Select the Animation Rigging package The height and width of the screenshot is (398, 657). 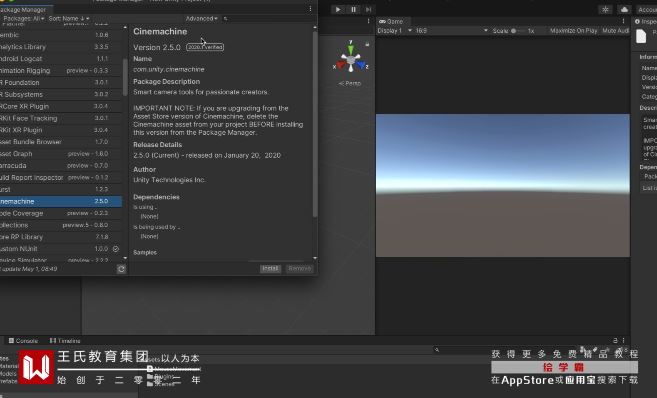tap(61, 70)
